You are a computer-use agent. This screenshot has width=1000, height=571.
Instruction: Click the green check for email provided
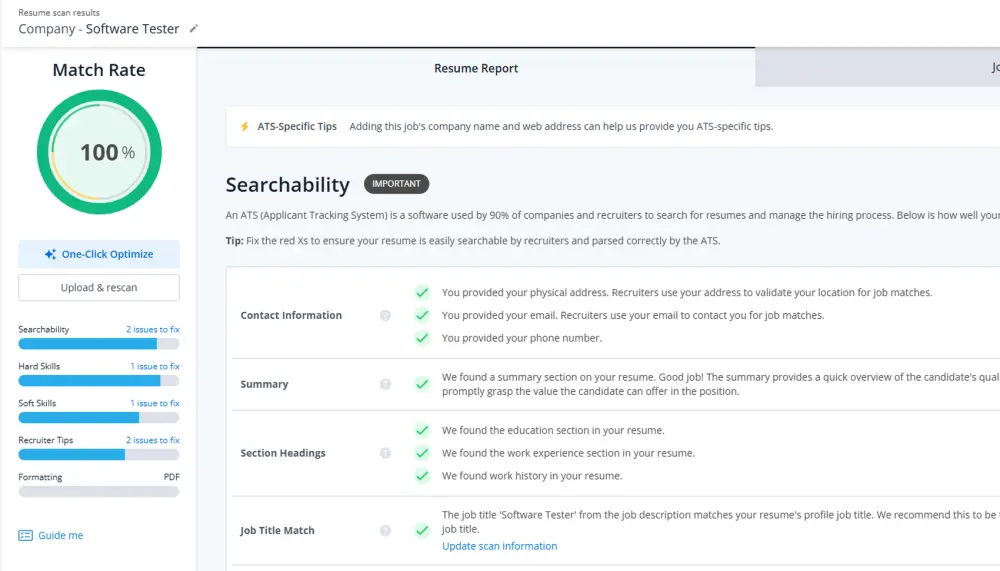tap(422, 315)
